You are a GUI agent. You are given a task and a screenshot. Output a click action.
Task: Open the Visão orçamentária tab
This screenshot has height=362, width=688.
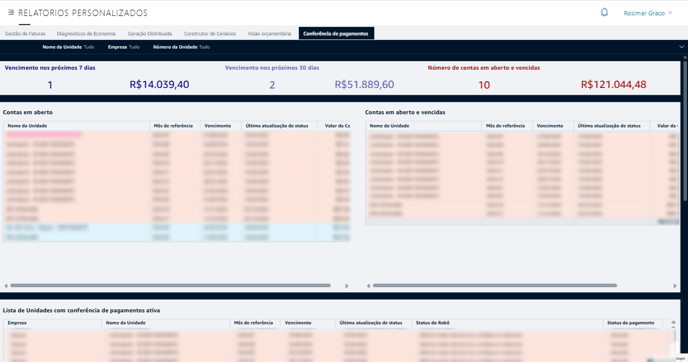click(x=269, y=33)
